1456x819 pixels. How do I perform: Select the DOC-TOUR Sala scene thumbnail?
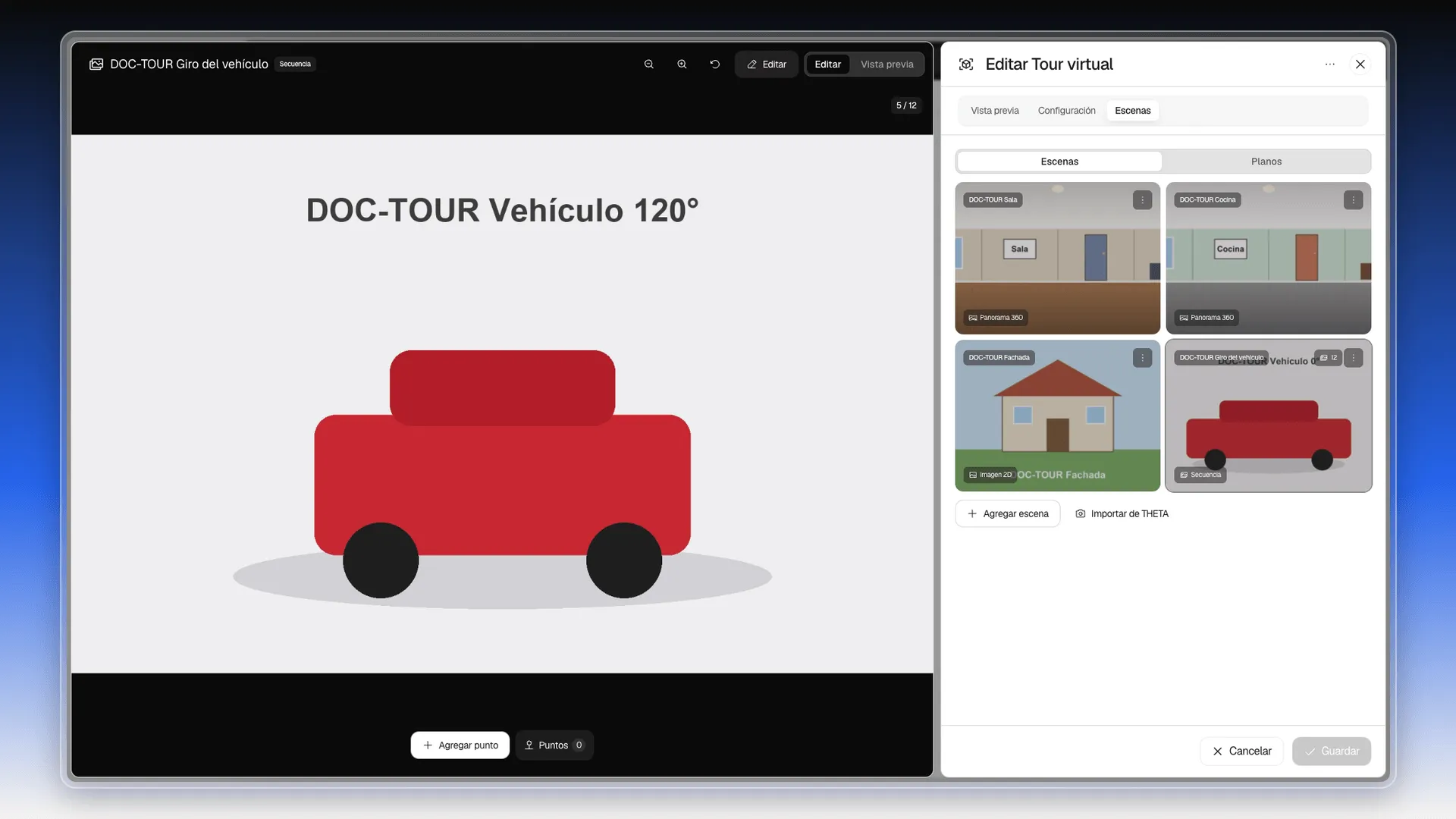(x=1057, y=258)
